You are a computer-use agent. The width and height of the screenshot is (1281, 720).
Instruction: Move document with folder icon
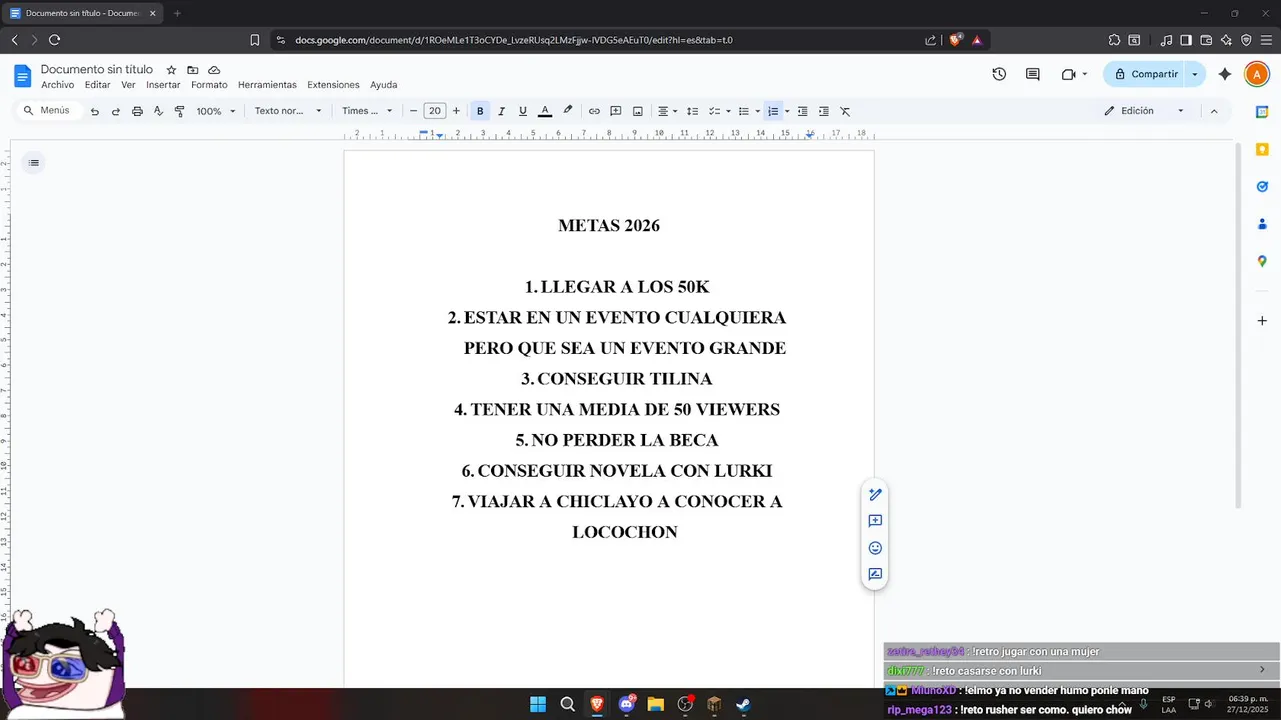tap(193, 70)
